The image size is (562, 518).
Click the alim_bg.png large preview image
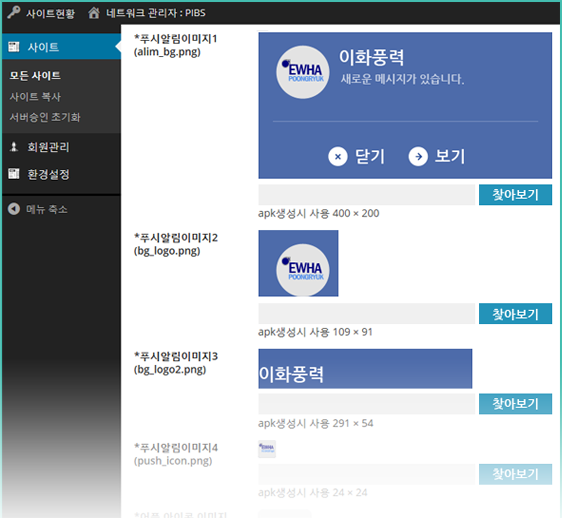point(405,105)
